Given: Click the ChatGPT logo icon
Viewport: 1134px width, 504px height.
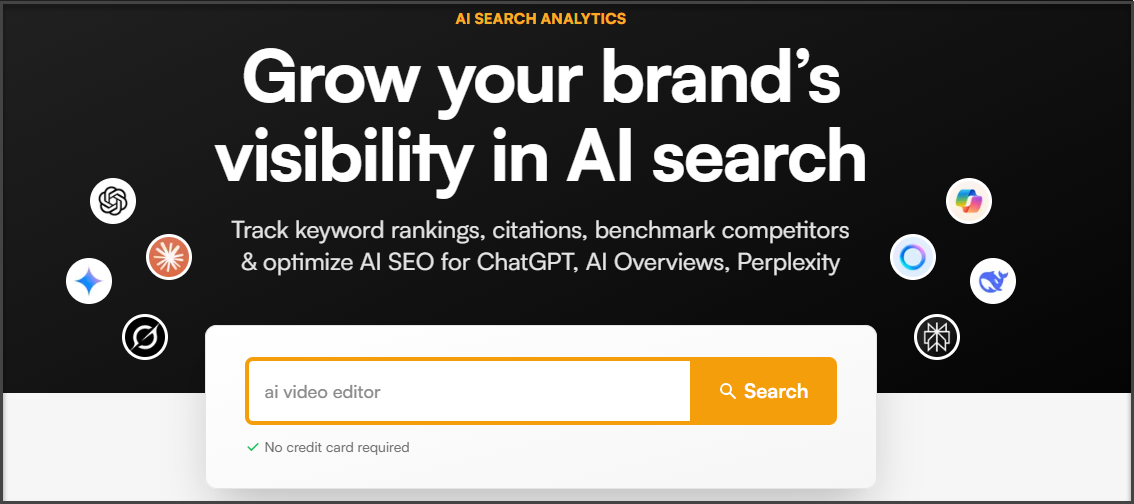Looking at the screenshot, I should pos(113,202).
